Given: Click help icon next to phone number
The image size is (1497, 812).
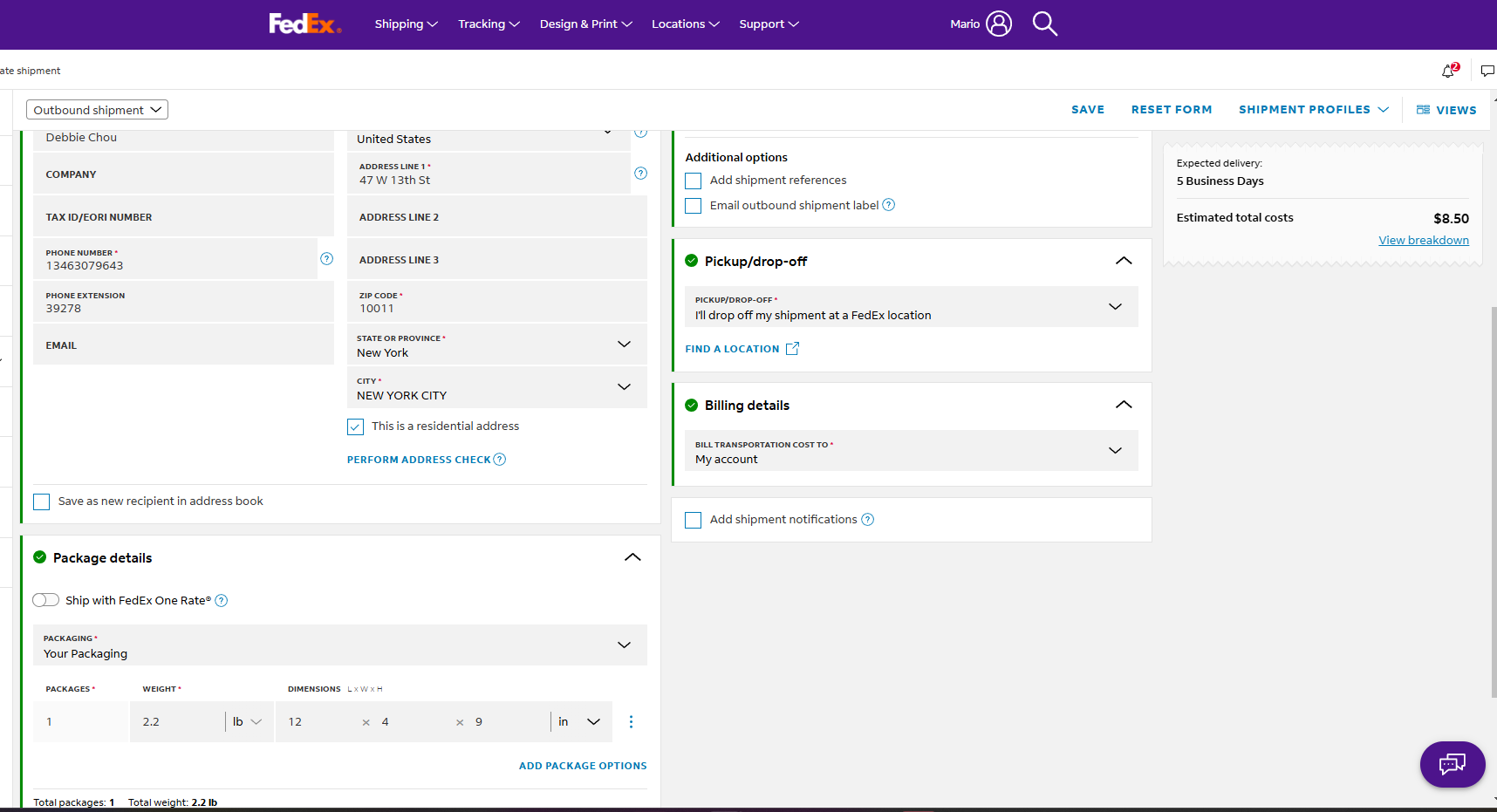Looking at the screenshot, I should tap(326, 258).
